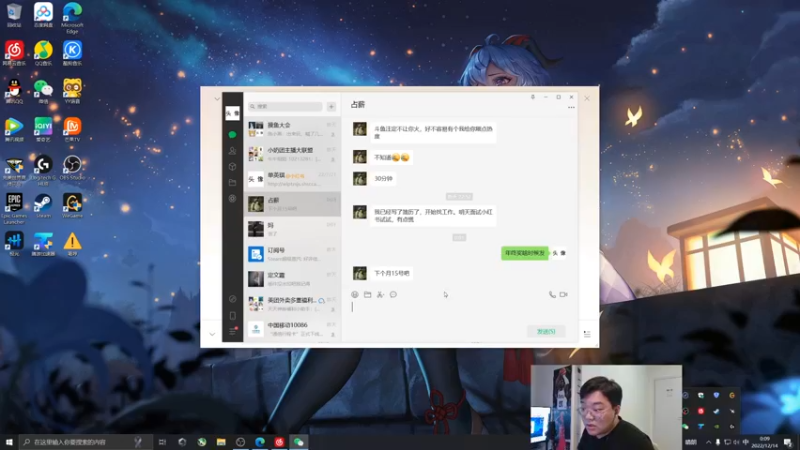Click sender avatar beside 不知道 message
The width and height of the screenshot is (800, 450).
tap(360, 157)
